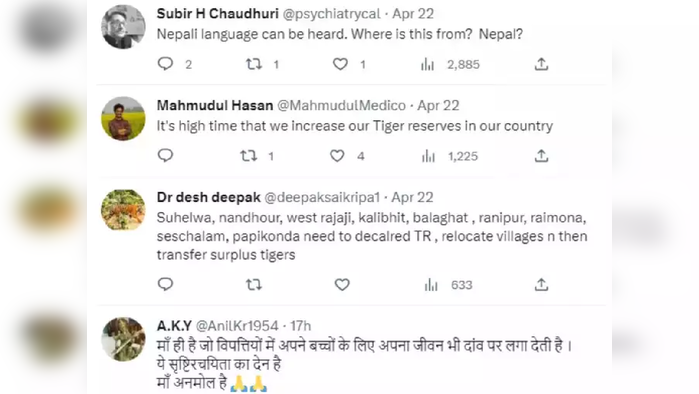
Task: Retweet the Tiger reserves tweet
Action: [249, 156]
